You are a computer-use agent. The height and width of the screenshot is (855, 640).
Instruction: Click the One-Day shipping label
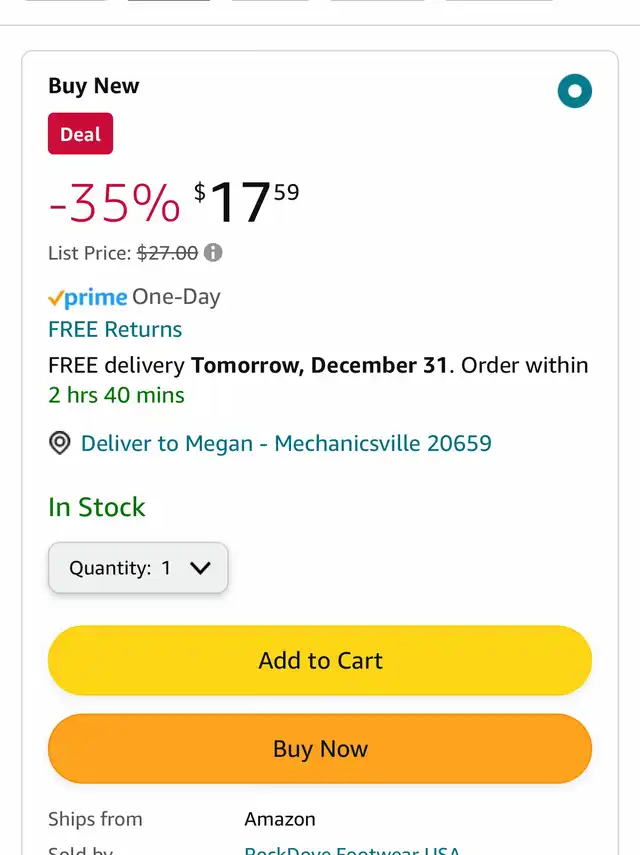click(176, 297)
